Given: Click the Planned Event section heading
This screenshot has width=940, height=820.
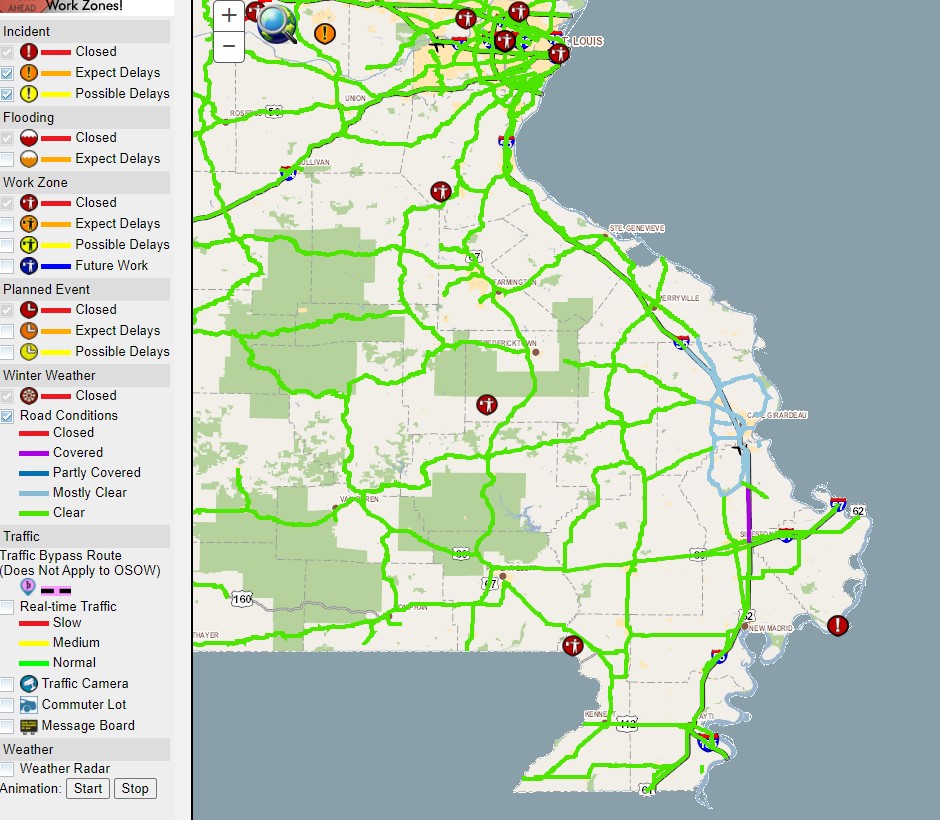Looking at the screenshot, I should coord(46,290).
